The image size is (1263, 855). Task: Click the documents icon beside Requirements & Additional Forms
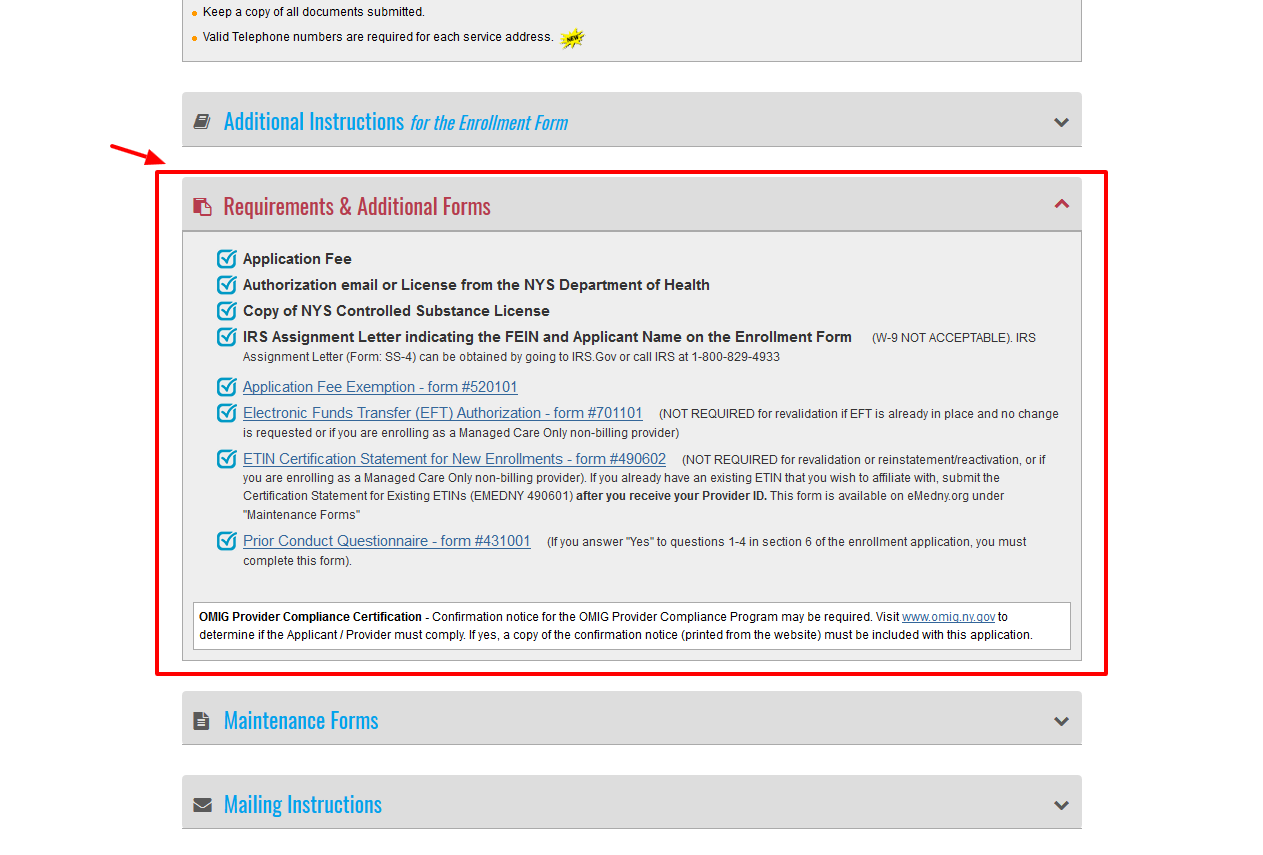coord(202,206)
